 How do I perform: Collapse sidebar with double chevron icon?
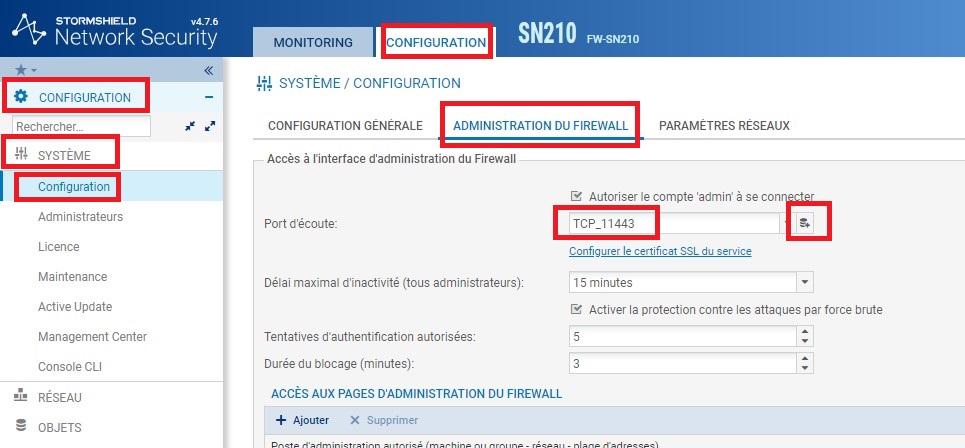coord(209,70)
